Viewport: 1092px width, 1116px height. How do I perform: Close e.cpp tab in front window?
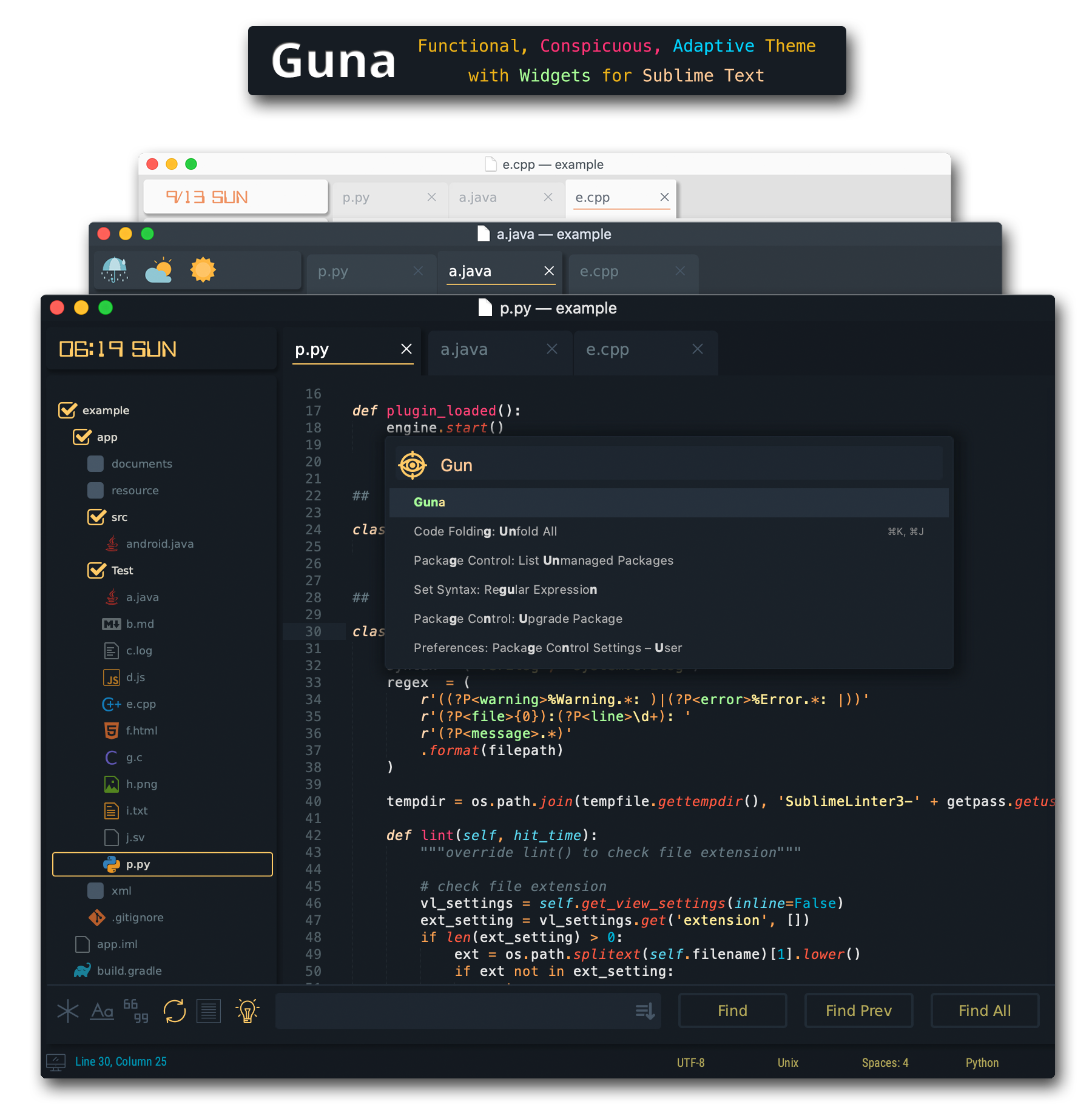coord(698,349)
